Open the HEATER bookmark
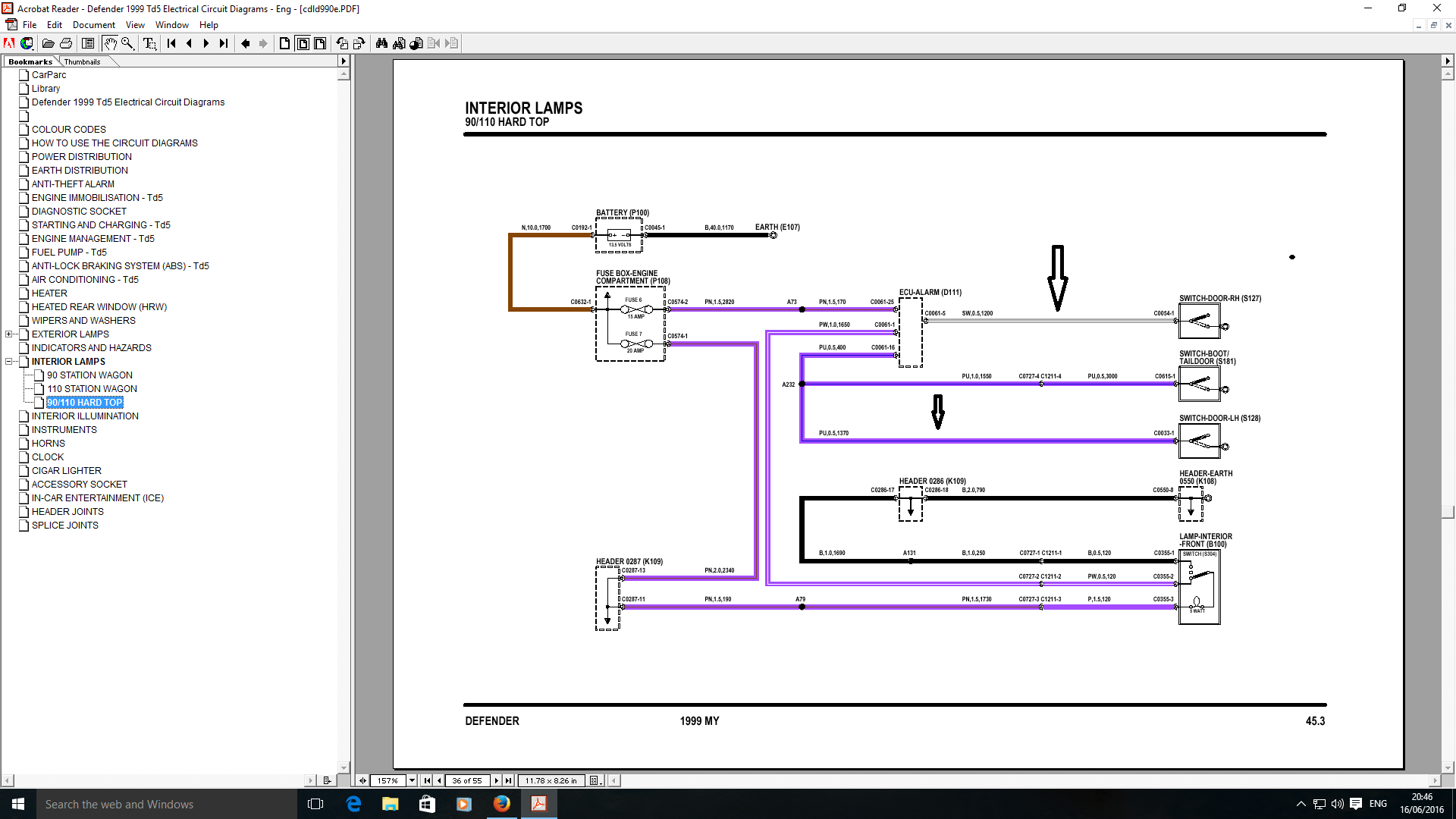 49,293
